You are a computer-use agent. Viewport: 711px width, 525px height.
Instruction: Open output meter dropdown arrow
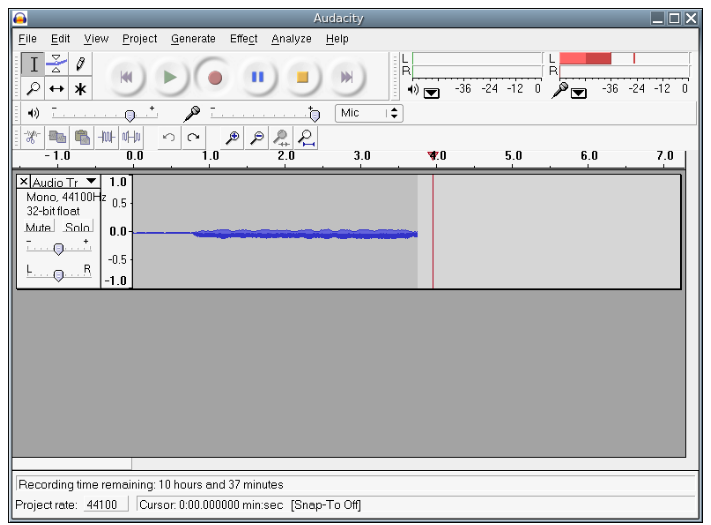431,93
